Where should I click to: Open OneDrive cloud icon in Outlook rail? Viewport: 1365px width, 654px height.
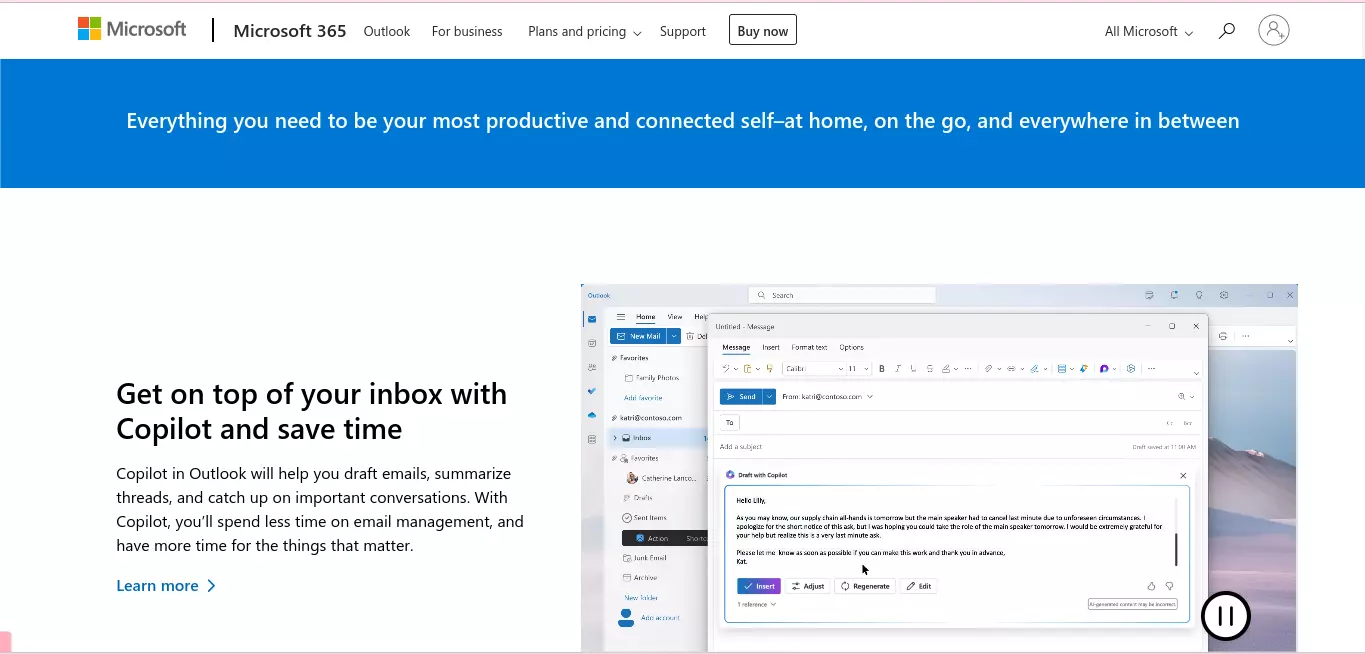click(x=592, y=415)
